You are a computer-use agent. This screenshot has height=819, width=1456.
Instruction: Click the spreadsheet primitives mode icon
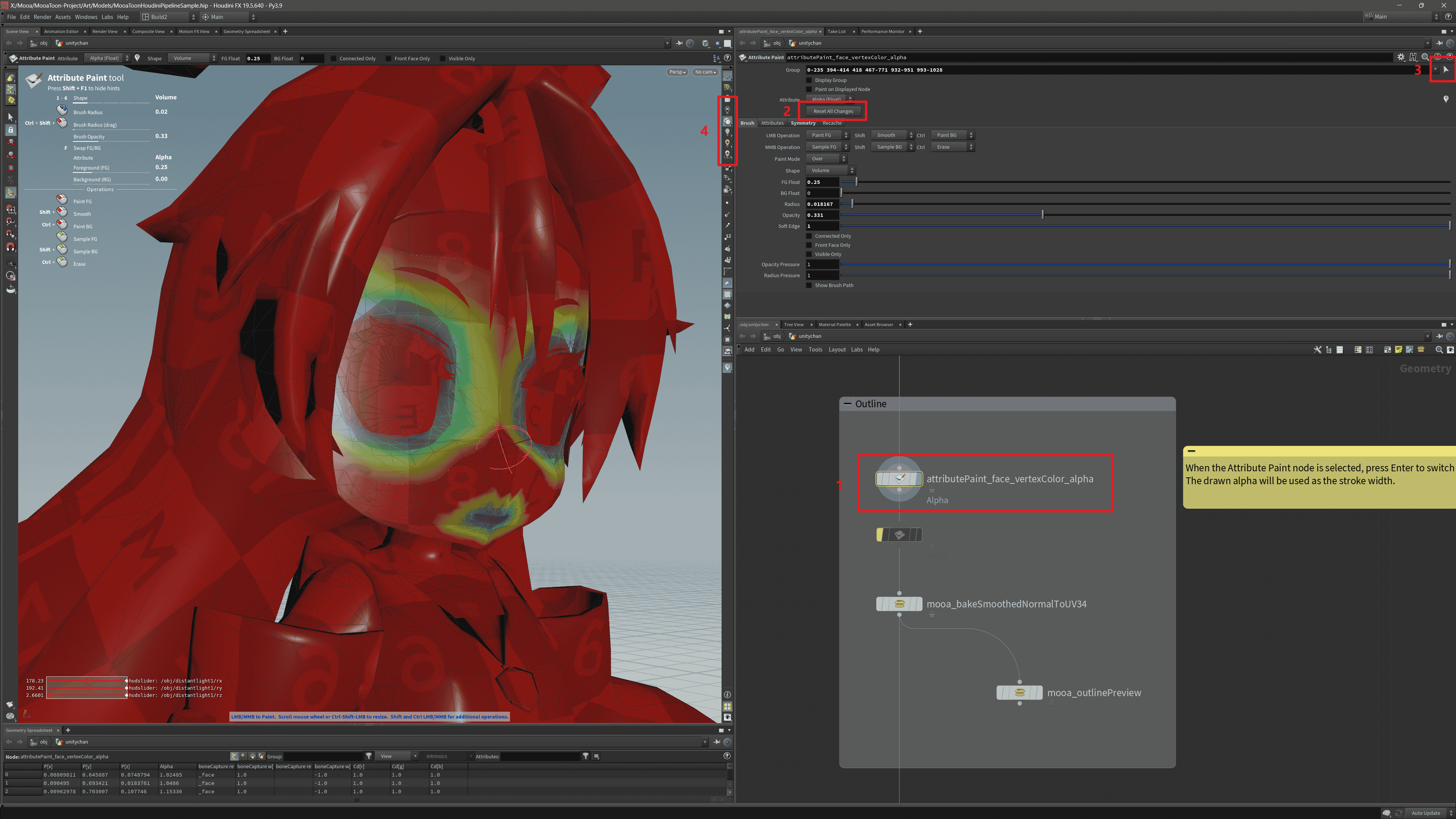tap(252, 756)
